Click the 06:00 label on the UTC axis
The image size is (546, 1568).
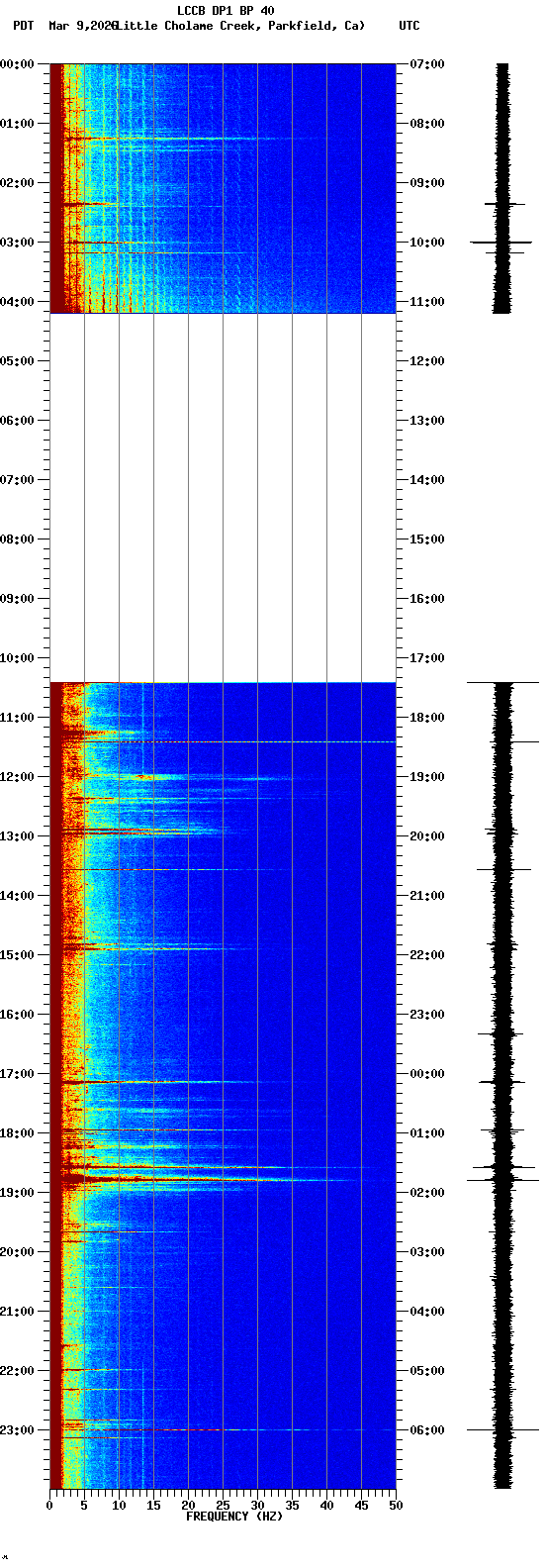427,1429
